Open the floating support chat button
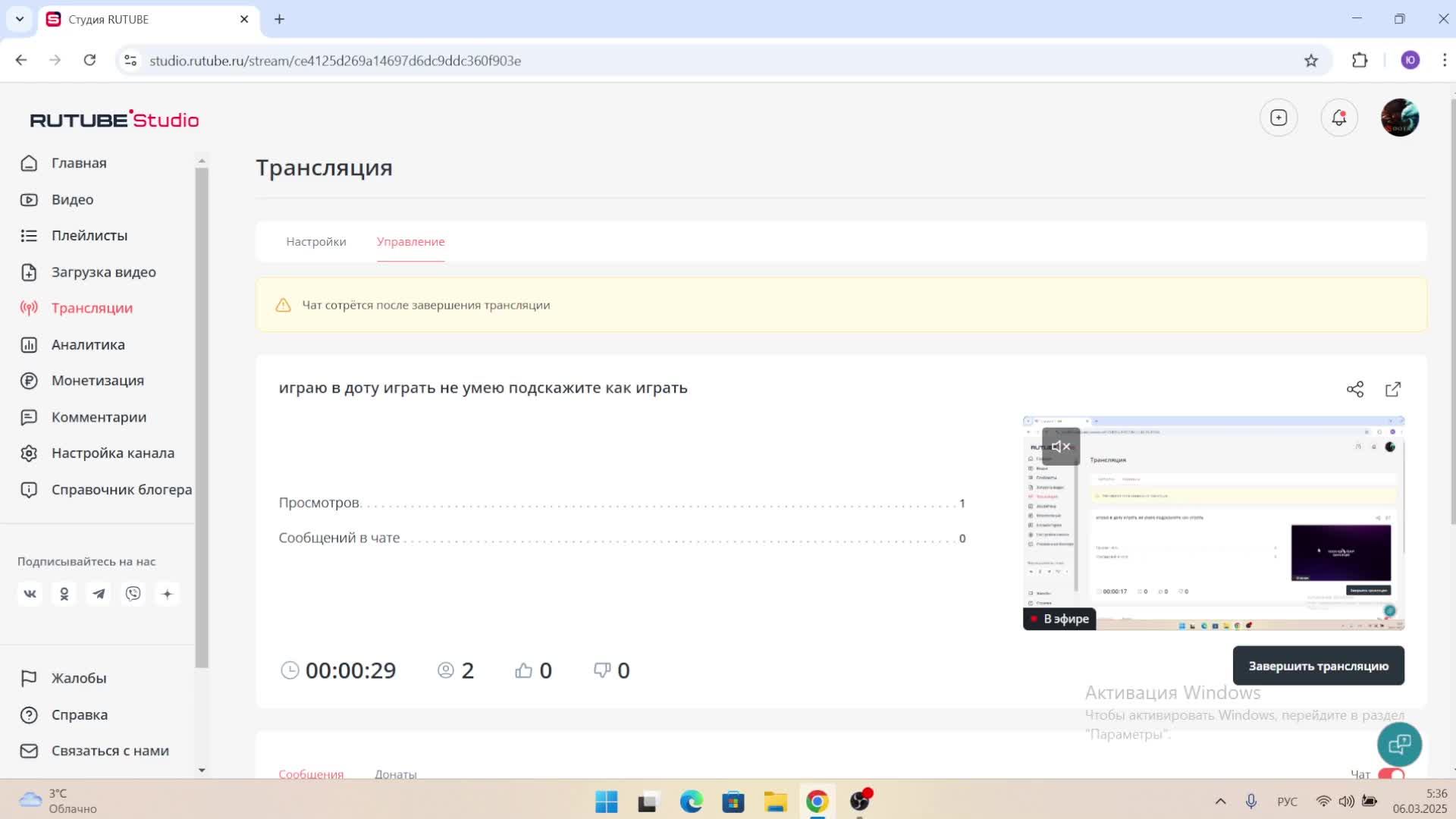 [x=1399, y=745]
